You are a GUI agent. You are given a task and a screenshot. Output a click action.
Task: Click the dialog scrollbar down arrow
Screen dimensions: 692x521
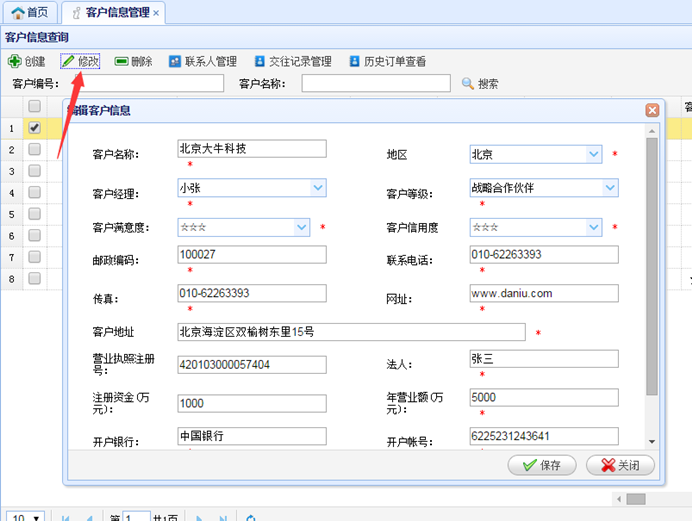coord(652,442)
